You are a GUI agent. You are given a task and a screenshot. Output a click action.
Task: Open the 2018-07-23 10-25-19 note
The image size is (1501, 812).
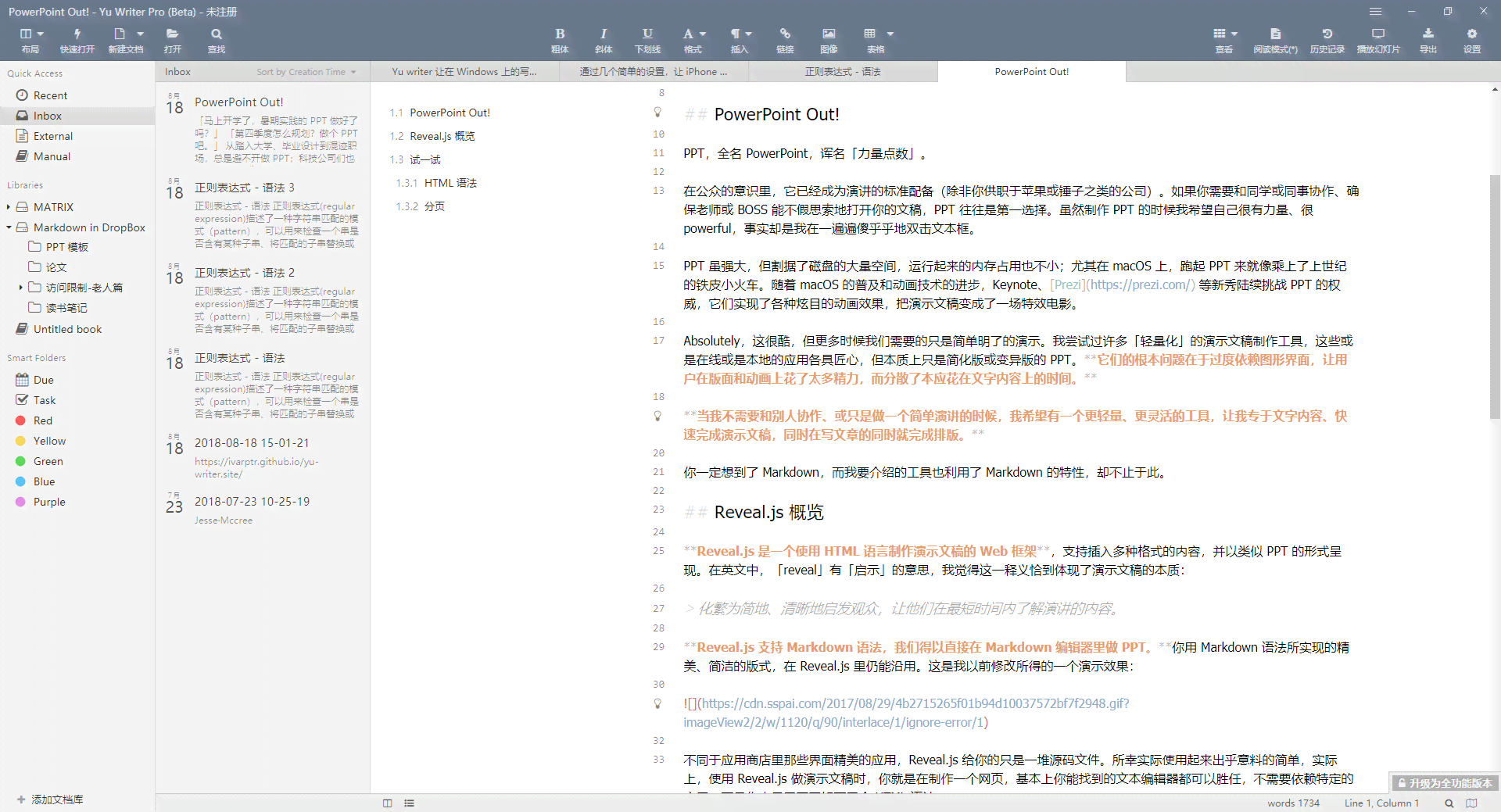(263, 509)
